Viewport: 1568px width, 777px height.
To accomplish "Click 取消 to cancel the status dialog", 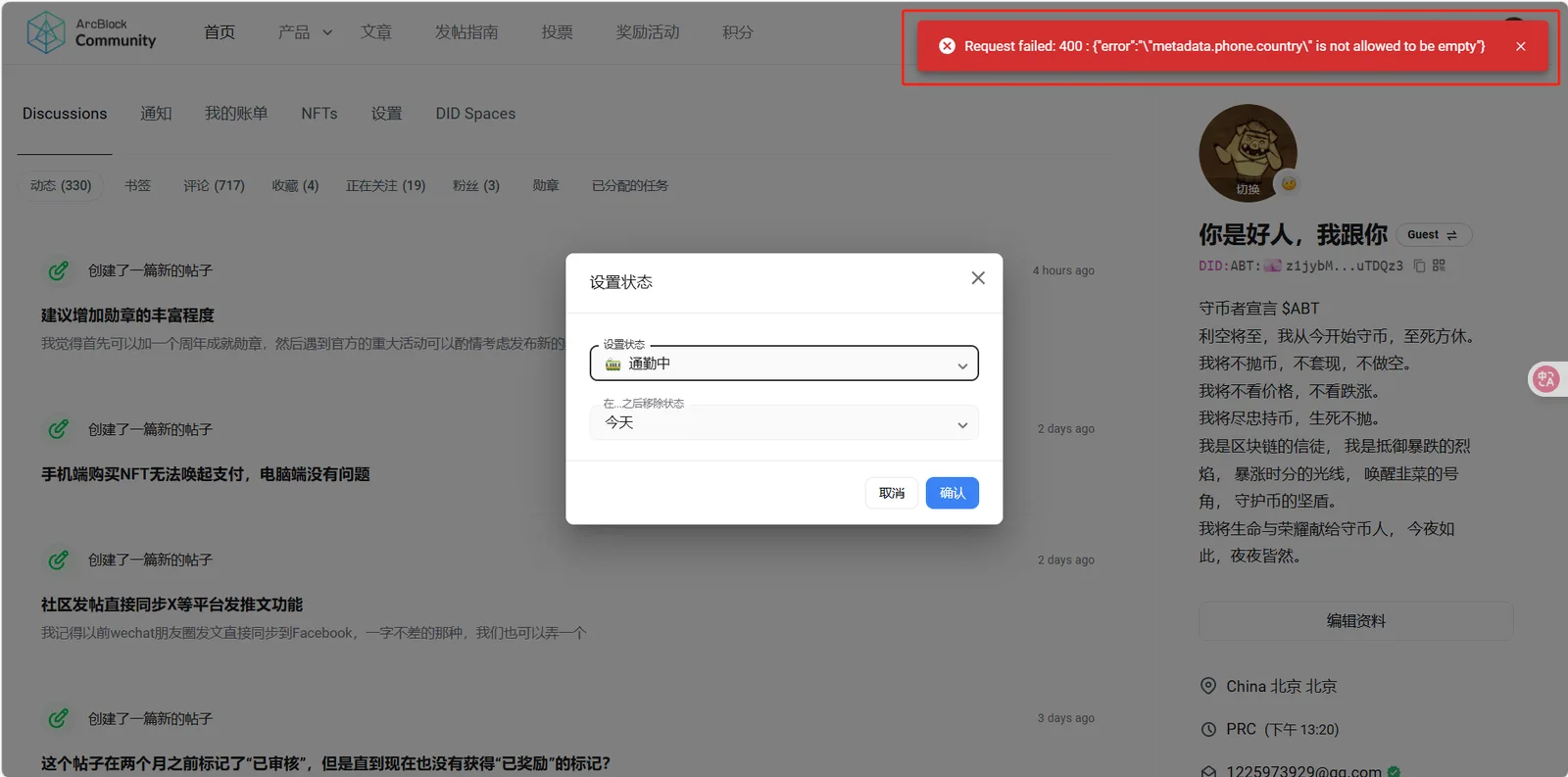I will pyautogui.click(x=892, y=493).
